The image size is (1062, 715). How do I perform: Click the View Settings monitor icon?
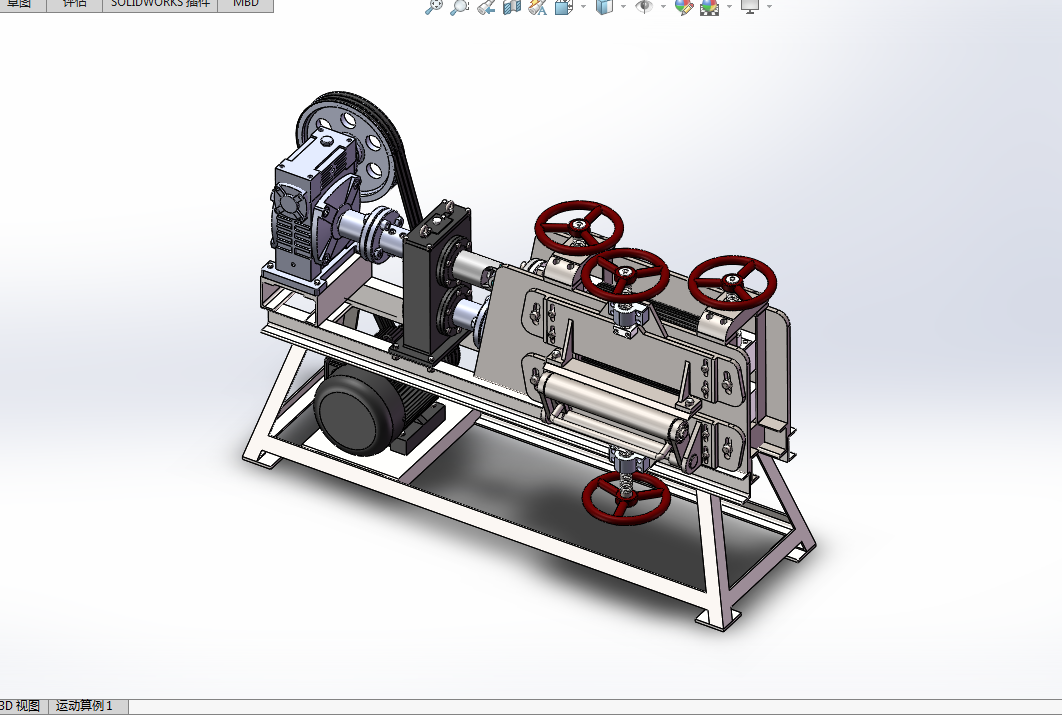click(750, 7)
